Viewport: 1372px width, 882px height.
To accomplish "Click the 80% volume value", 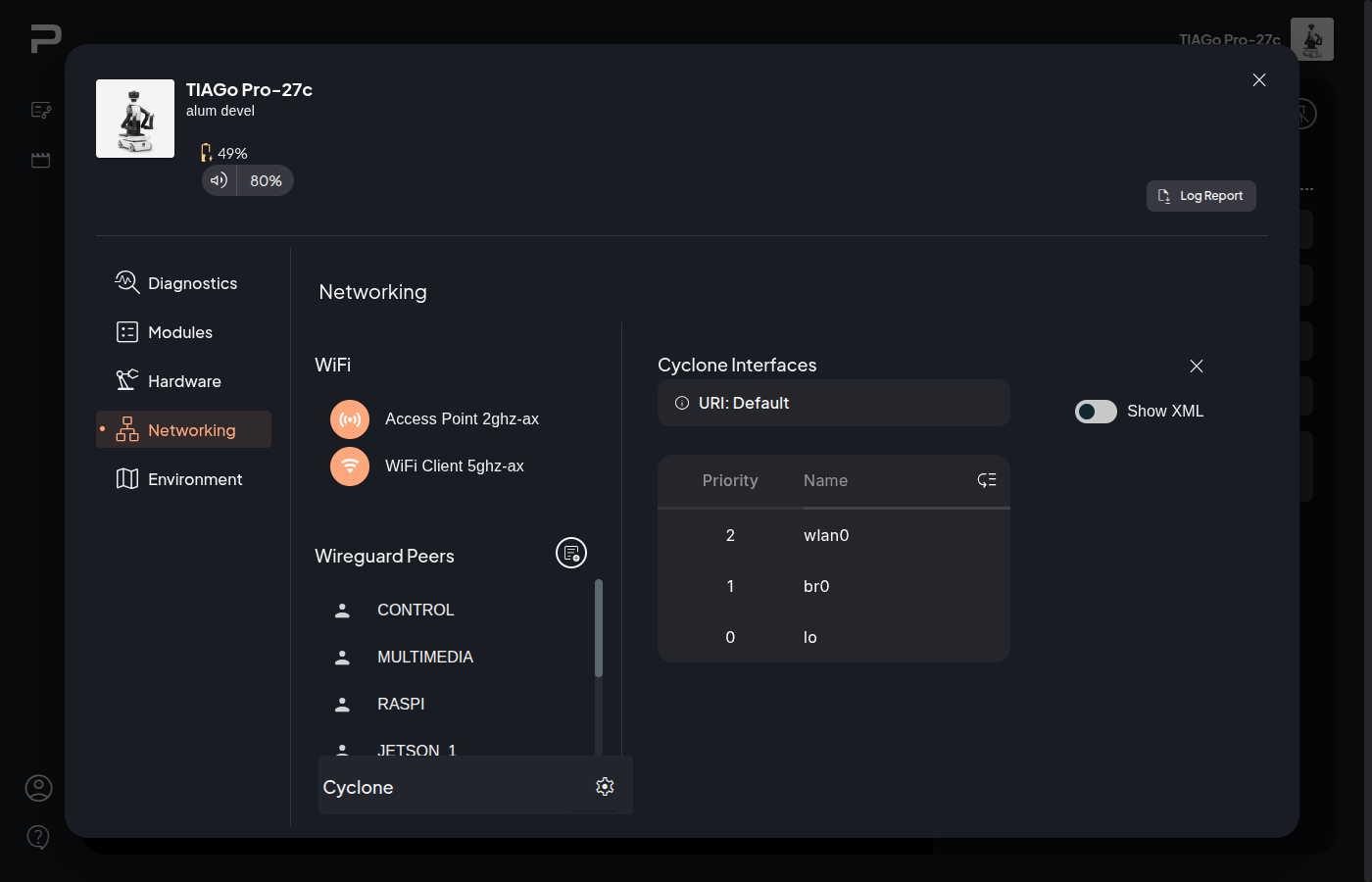I will [x=266, y=180].
